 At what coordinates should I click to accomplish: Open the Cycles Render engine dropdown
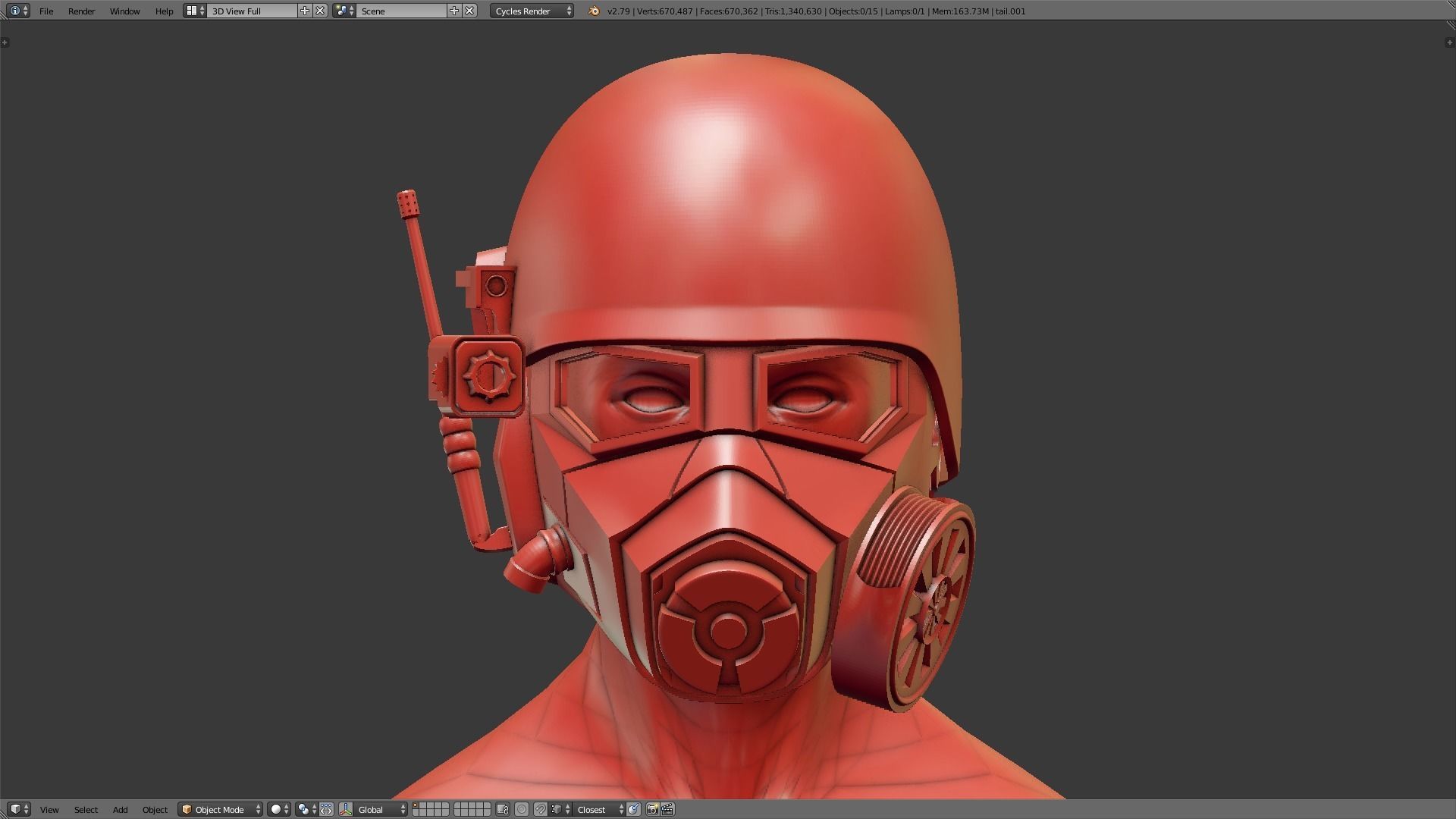point(532,11)
